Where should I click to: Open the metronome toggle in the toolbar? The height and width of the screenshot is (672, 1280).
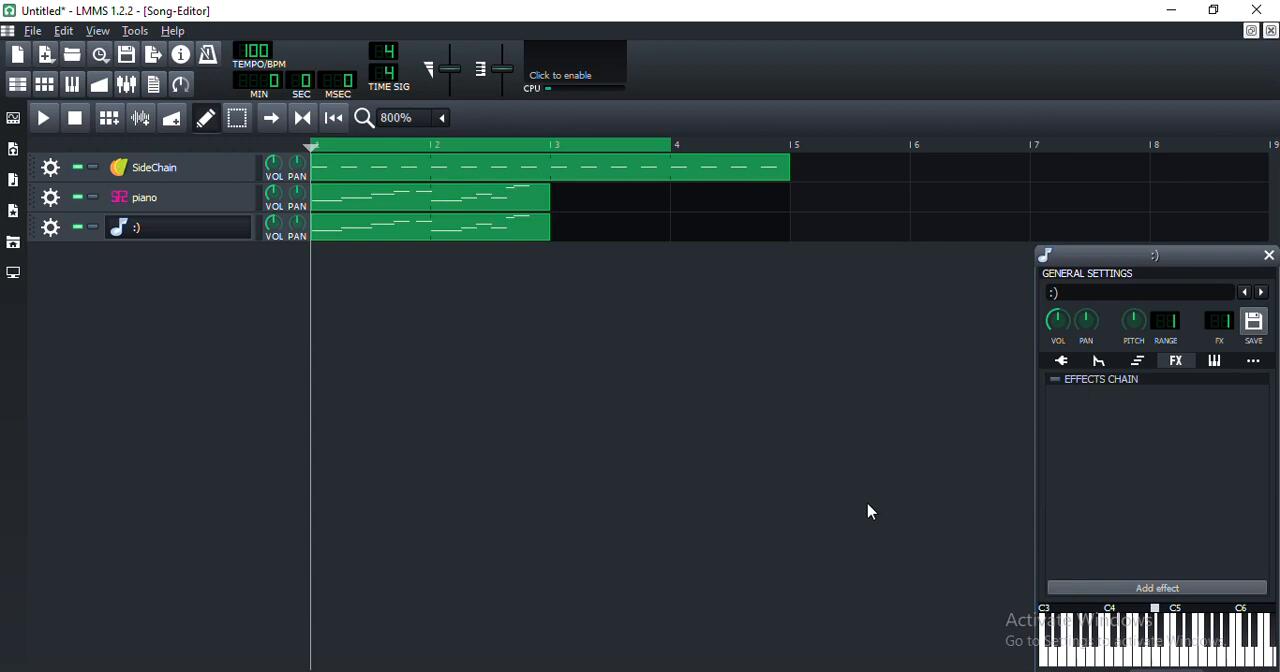(x=208, y=54)
